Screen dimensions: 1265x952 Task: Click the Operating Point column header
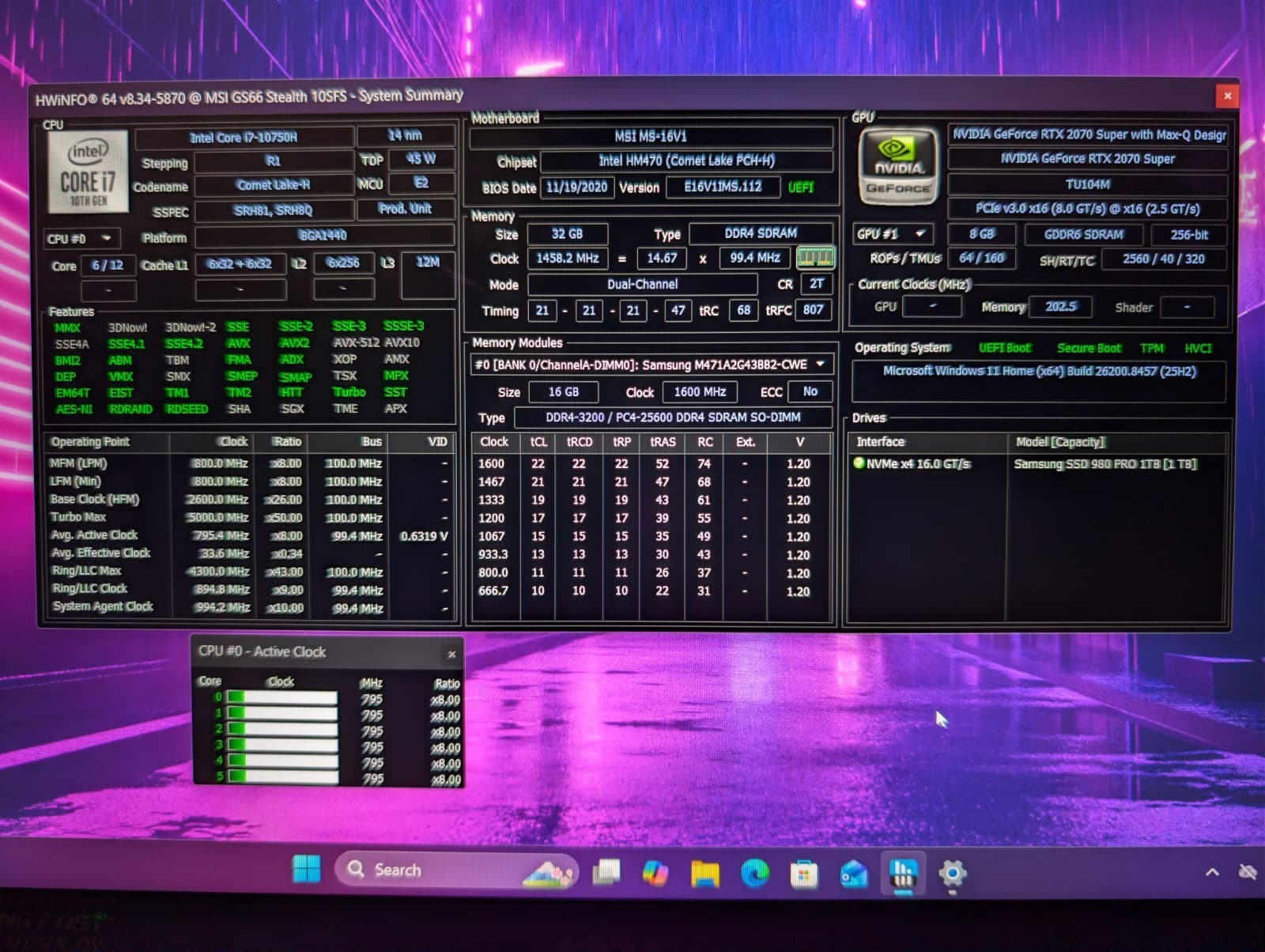(108, 442)
